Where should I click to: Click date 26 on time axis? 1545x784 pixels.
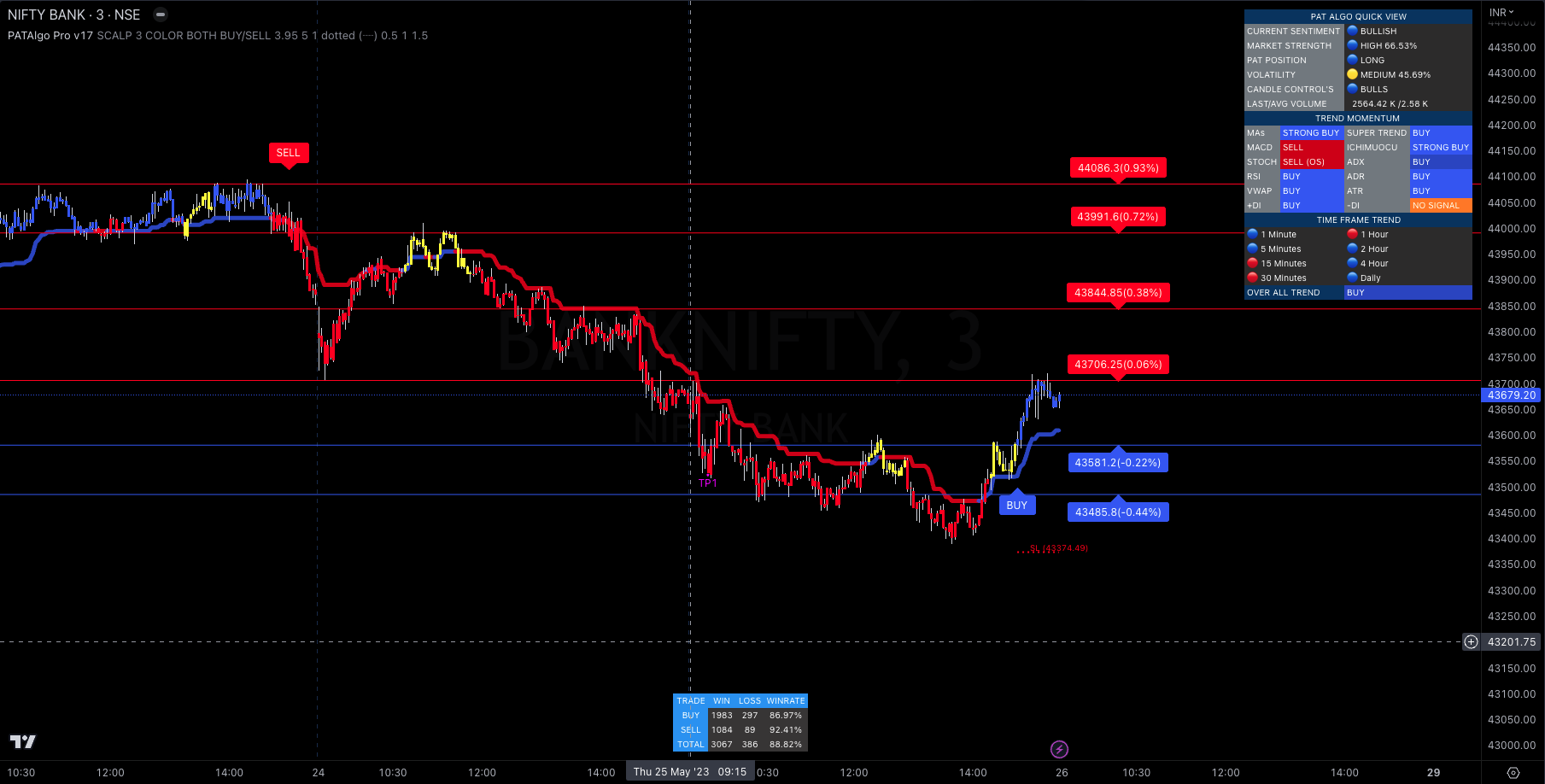click(x=1062, y=772)
